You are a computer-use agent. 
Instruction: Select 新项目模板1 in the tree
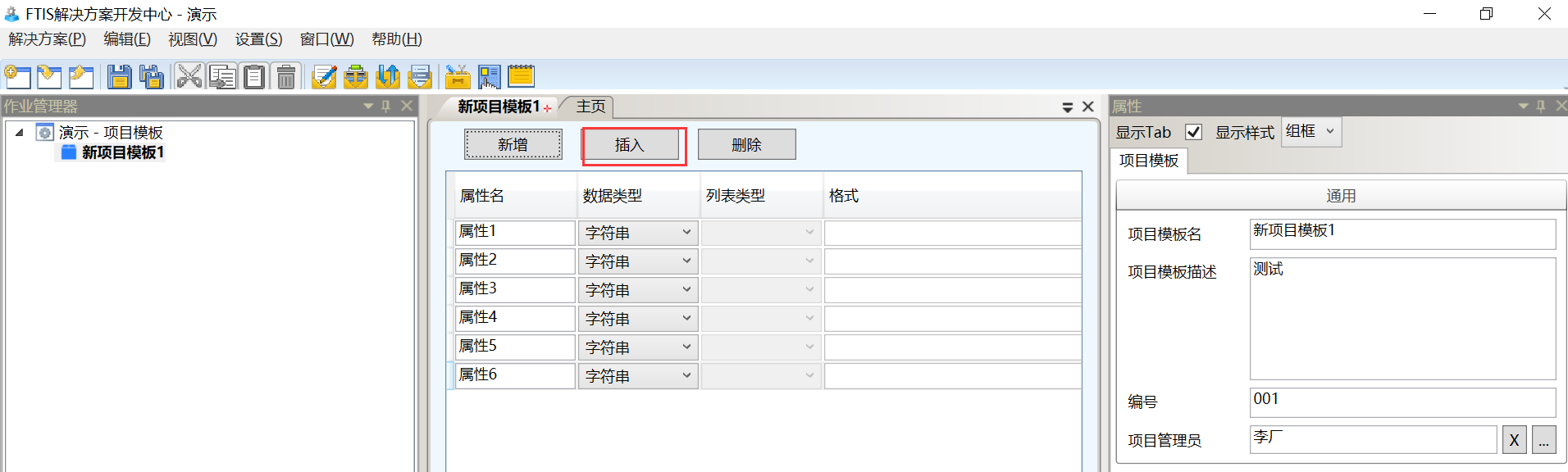tap(122, 152)
